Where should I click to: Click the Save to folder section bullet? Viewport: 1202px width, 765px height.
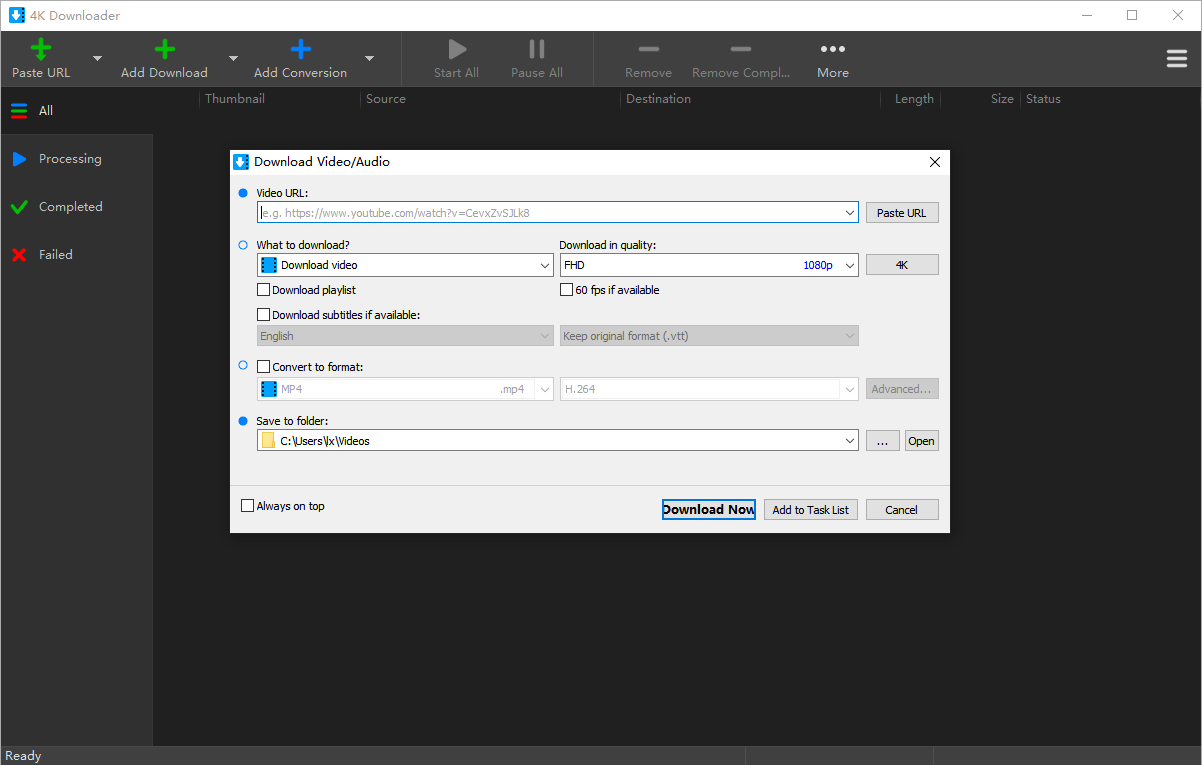(243, 421)
